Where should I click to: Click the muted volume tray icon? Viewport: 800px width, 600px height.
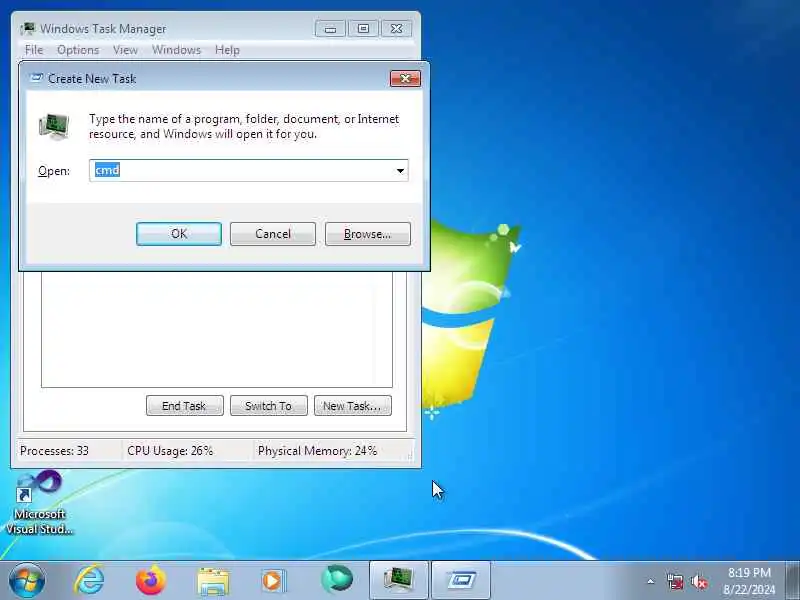tap(699, 582)
